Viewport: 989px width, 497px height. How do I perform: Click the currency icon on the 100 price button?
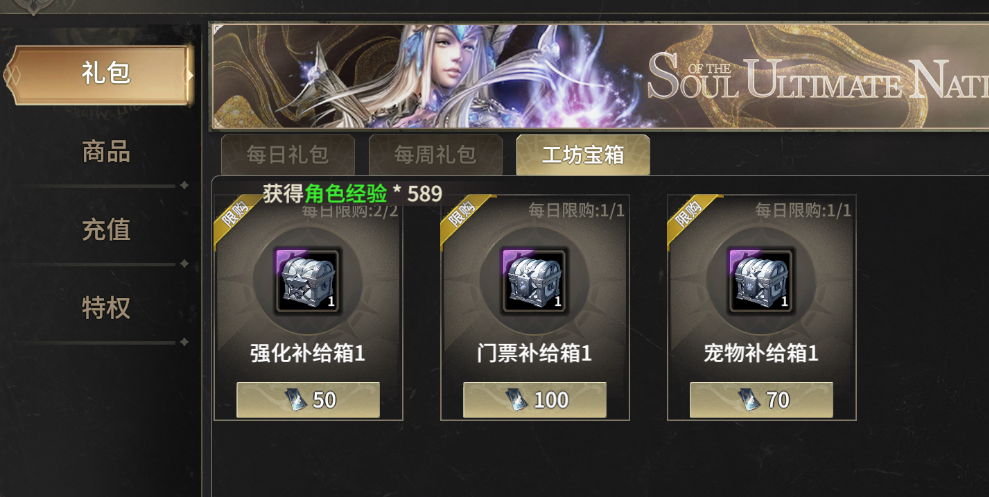tap(517, 400)
